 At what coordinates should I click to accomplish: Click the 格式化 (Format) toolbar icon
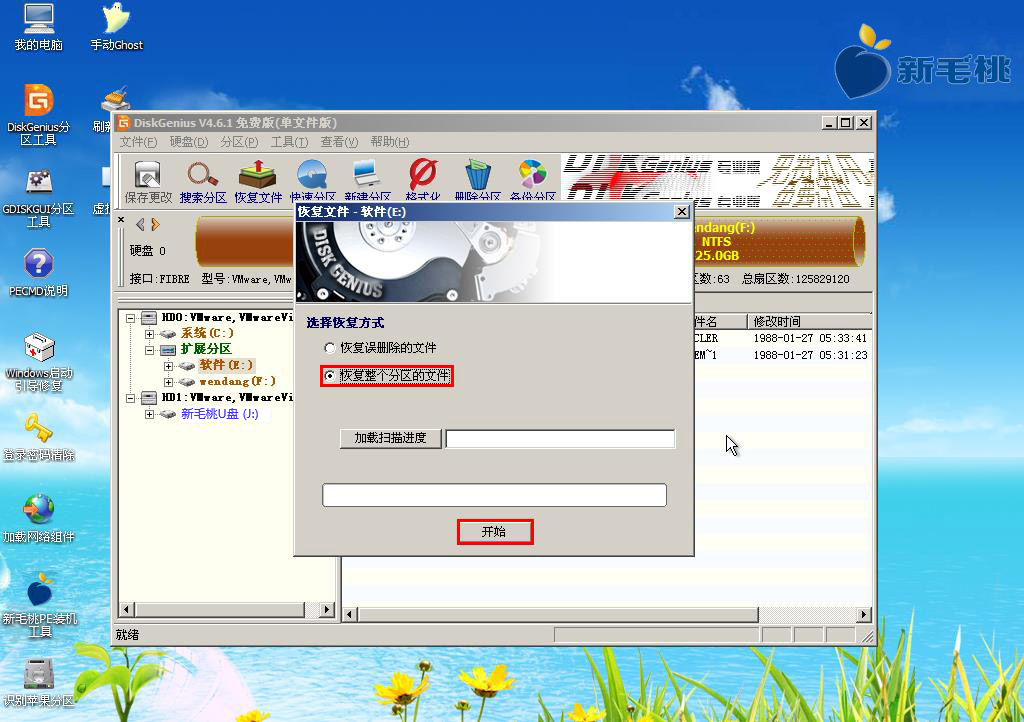[x=423, y=178]
